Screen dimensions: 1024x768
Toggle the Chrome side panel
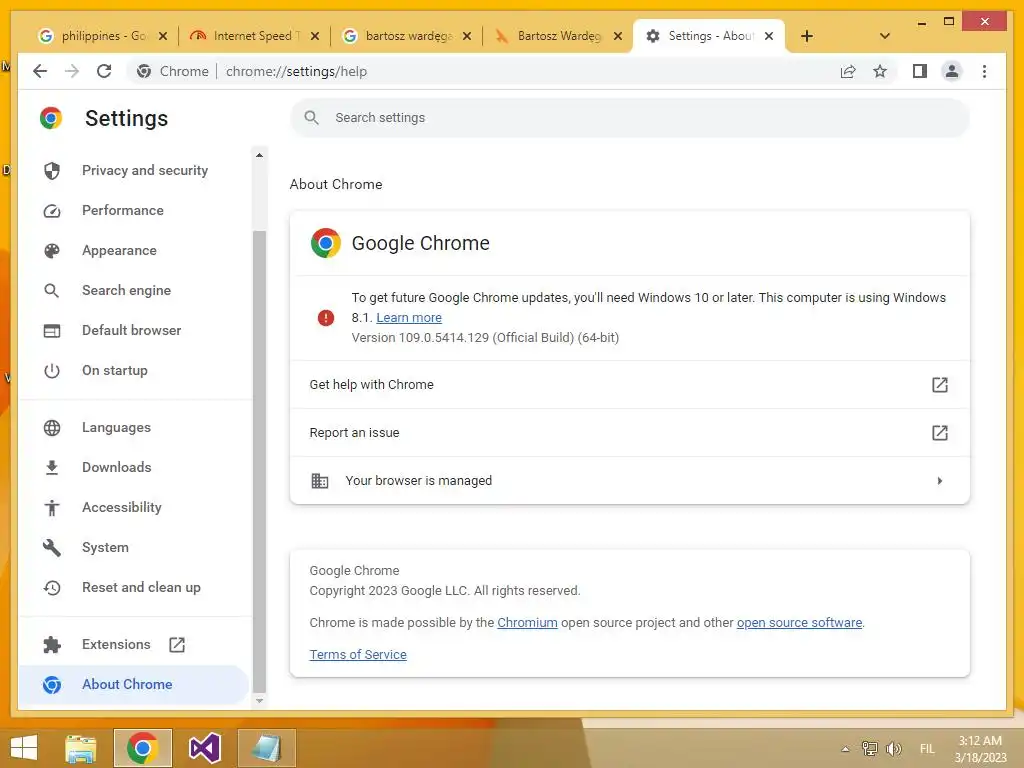click(x=920, y=71)
